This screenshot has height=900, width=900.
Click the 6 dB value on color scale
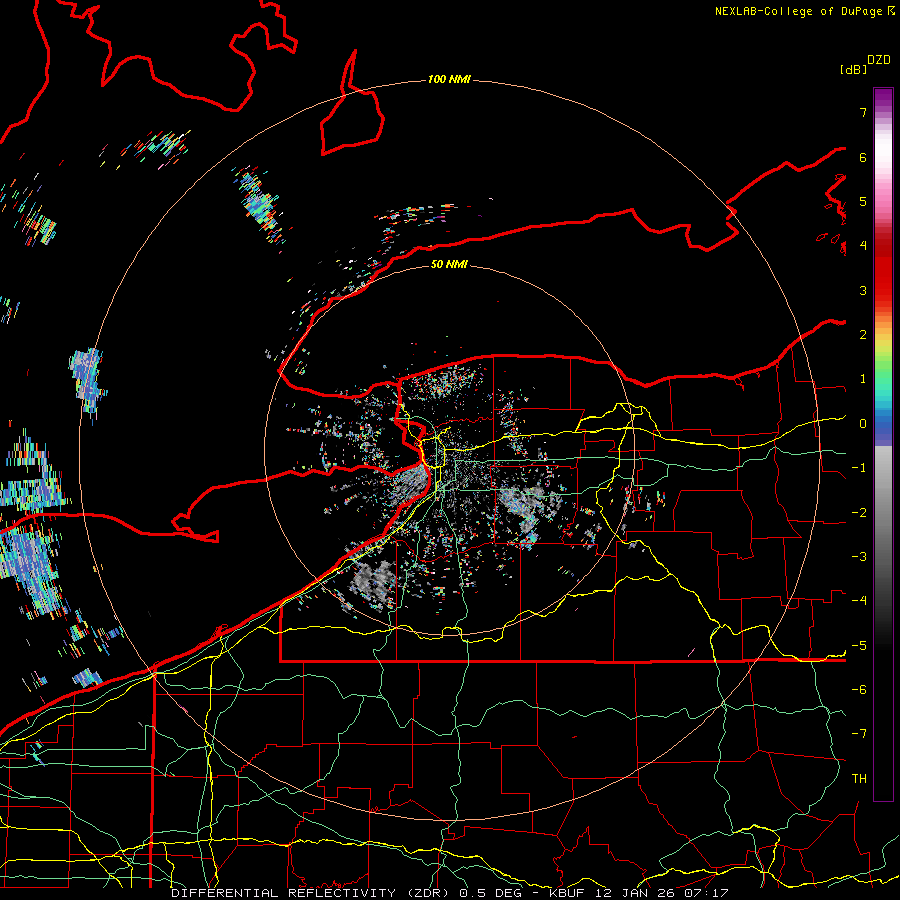[863, 157]
